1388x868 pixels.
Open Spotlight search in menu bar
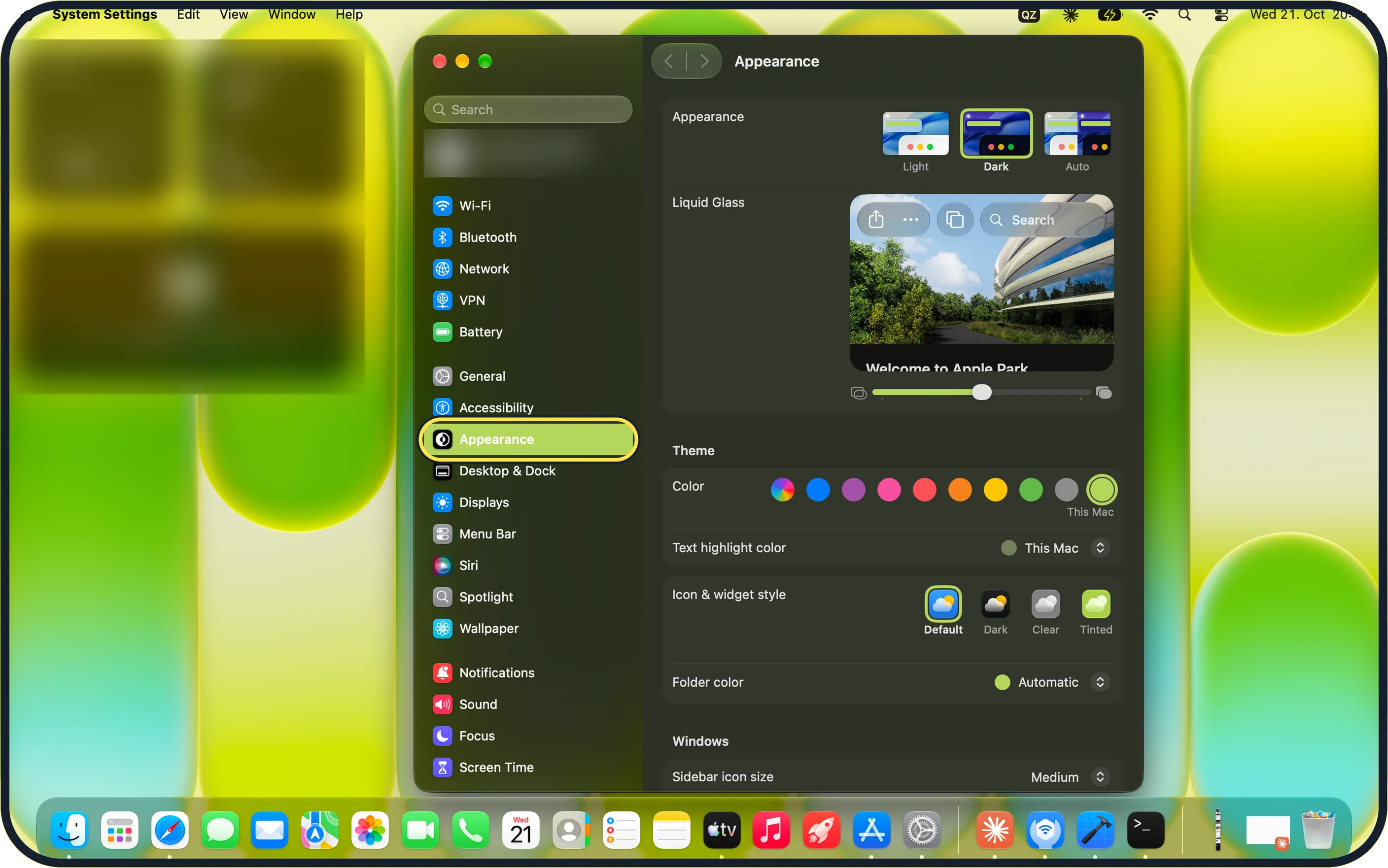click(x=1184, y=14)
